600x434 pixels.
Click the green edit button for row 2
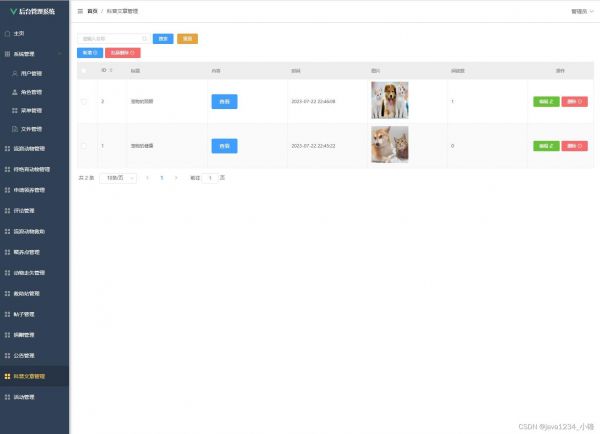point(546,101)
